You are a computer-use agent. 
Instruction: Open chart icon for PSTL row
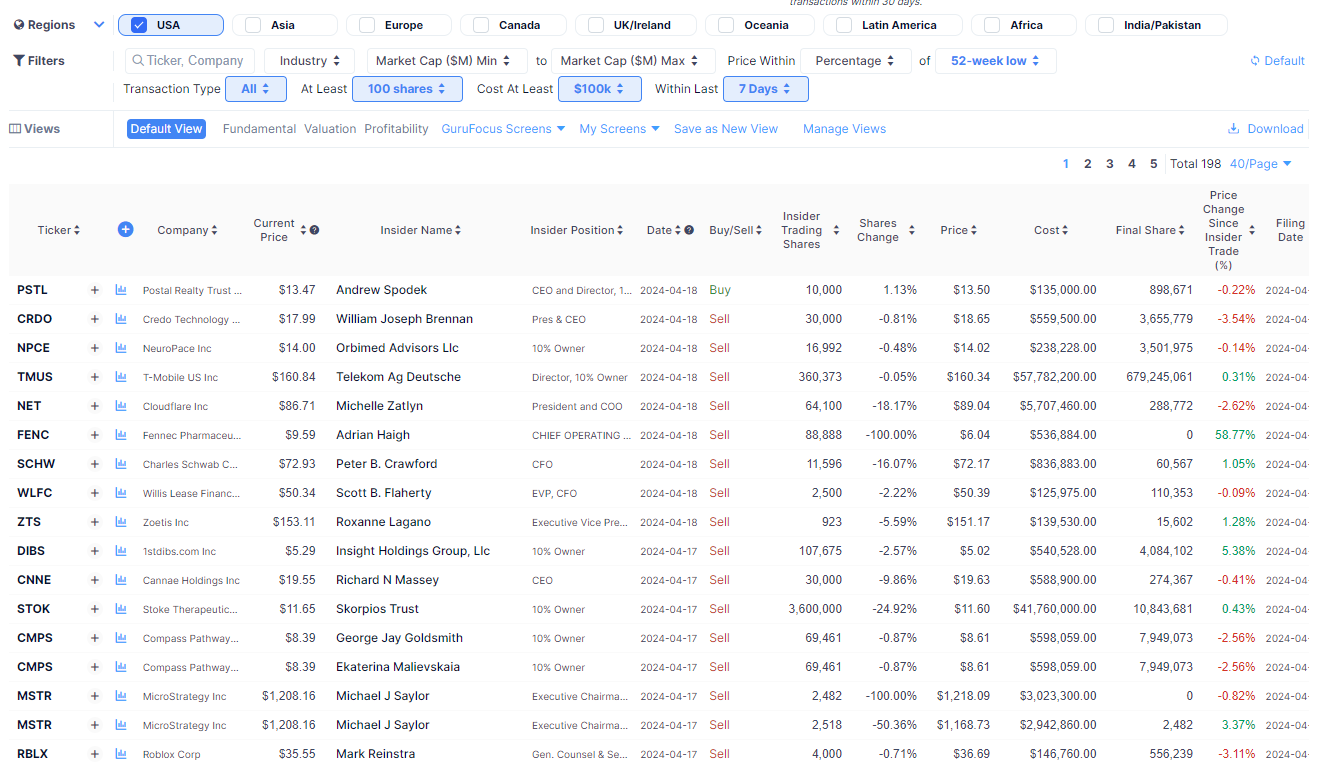pos(121,290)
